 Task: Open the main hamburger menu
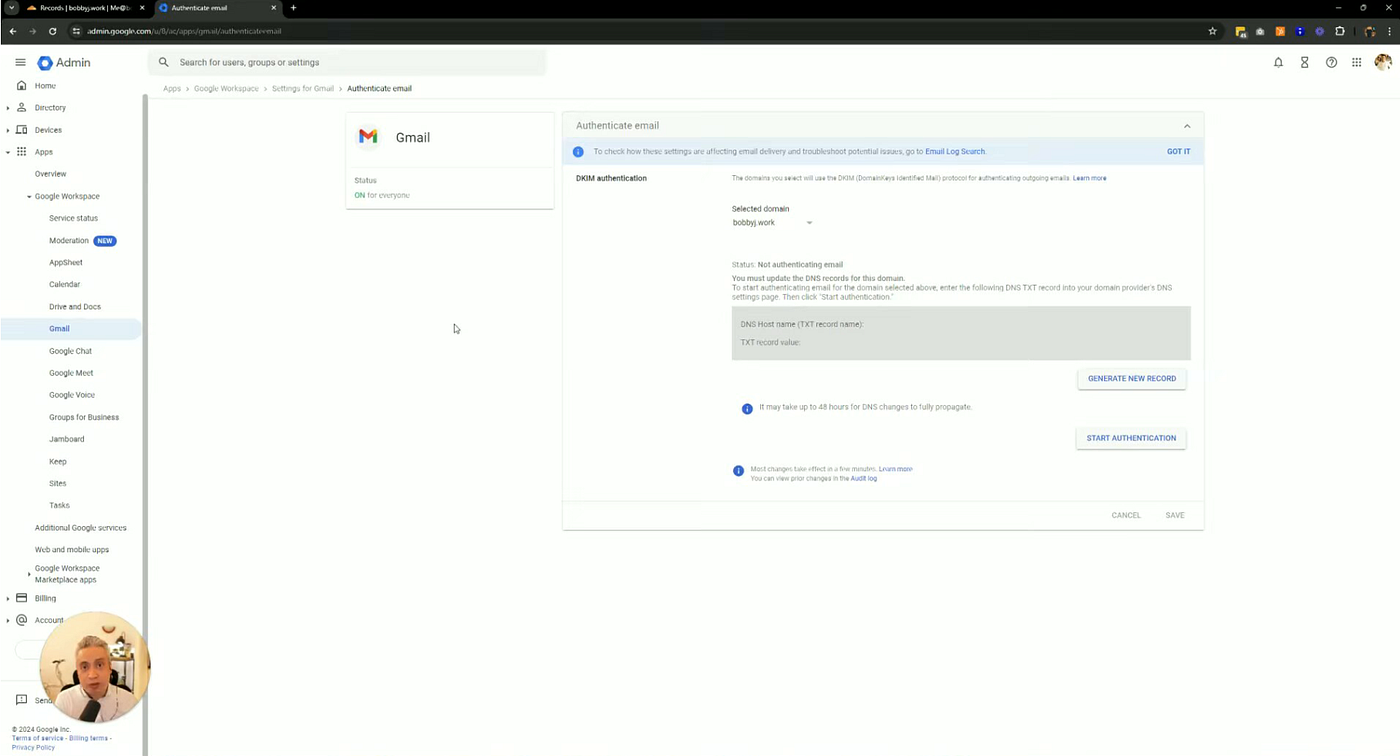(x=20, y=62)
